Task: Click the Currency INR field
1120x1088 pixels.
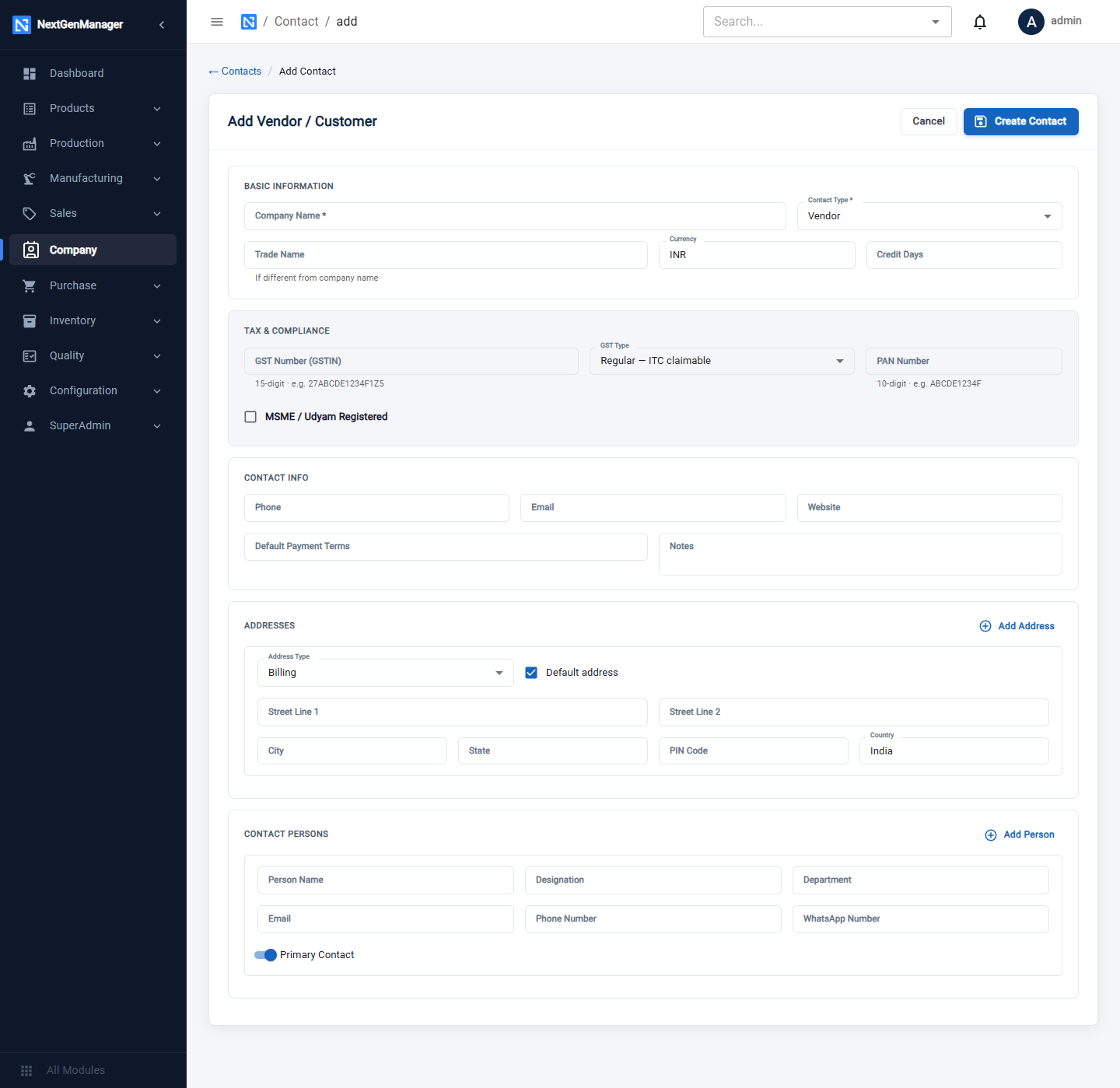Action: click(x=757, y=255)
